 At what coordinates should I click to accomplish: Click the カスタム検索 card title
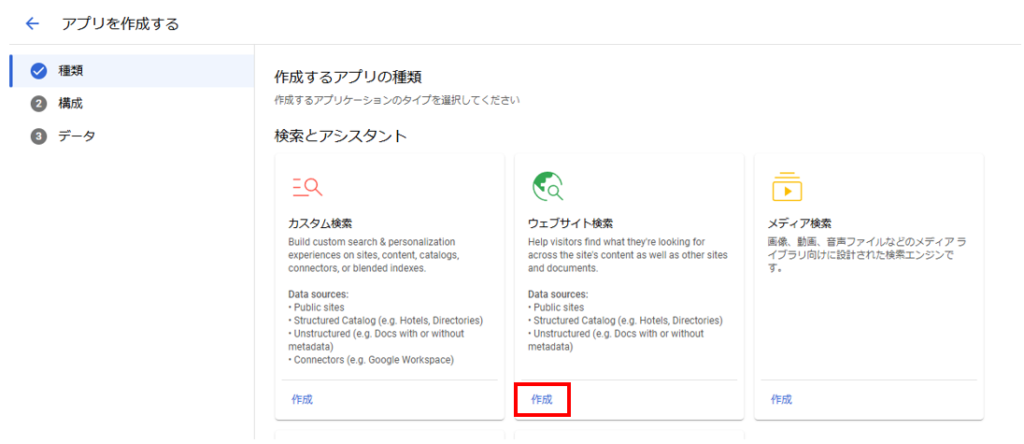pos(319,222)
